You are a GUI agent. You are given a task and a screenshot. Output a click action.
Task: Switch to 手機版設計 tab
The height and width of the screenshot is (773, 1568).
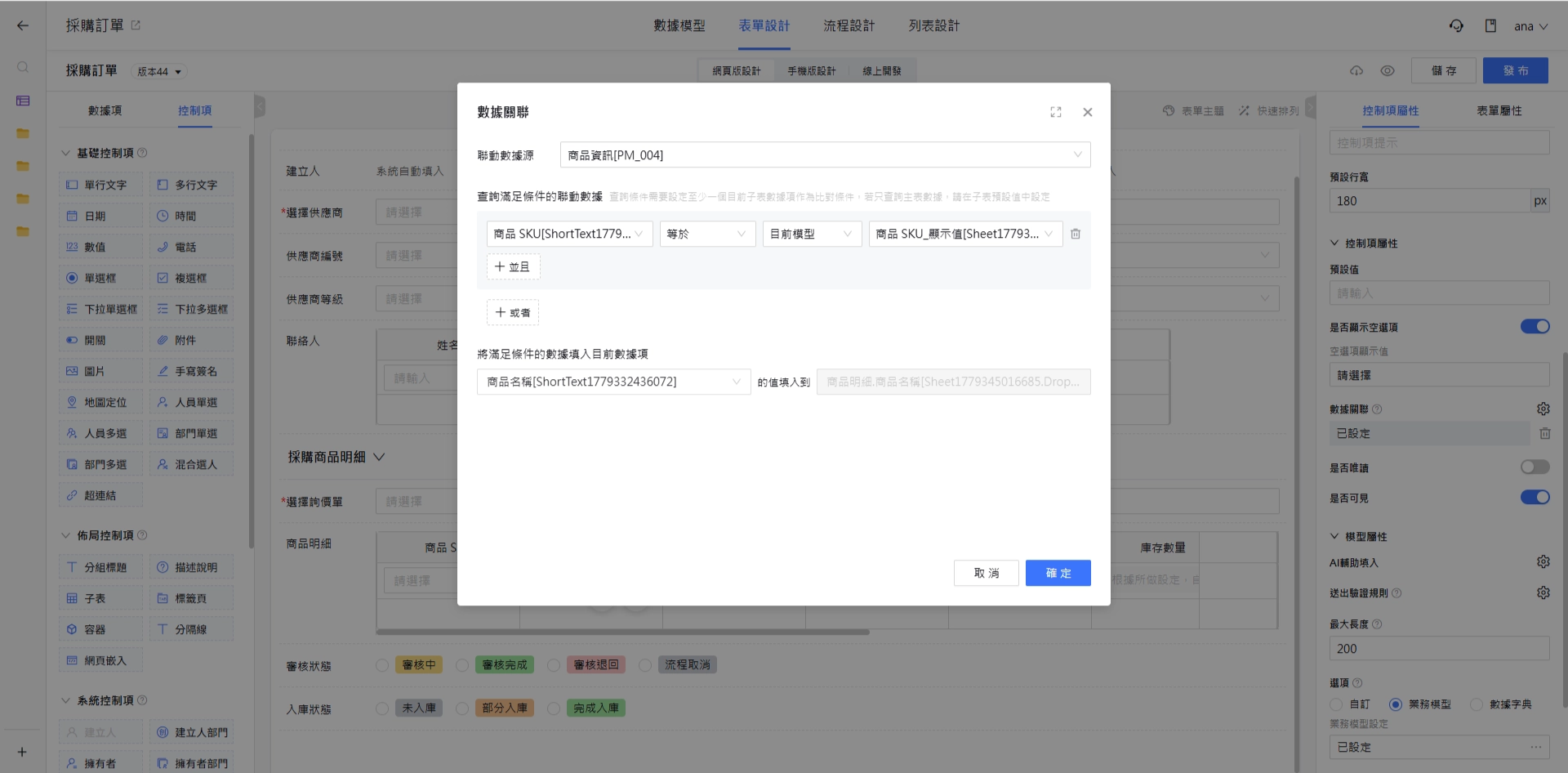tap(811, 71)
